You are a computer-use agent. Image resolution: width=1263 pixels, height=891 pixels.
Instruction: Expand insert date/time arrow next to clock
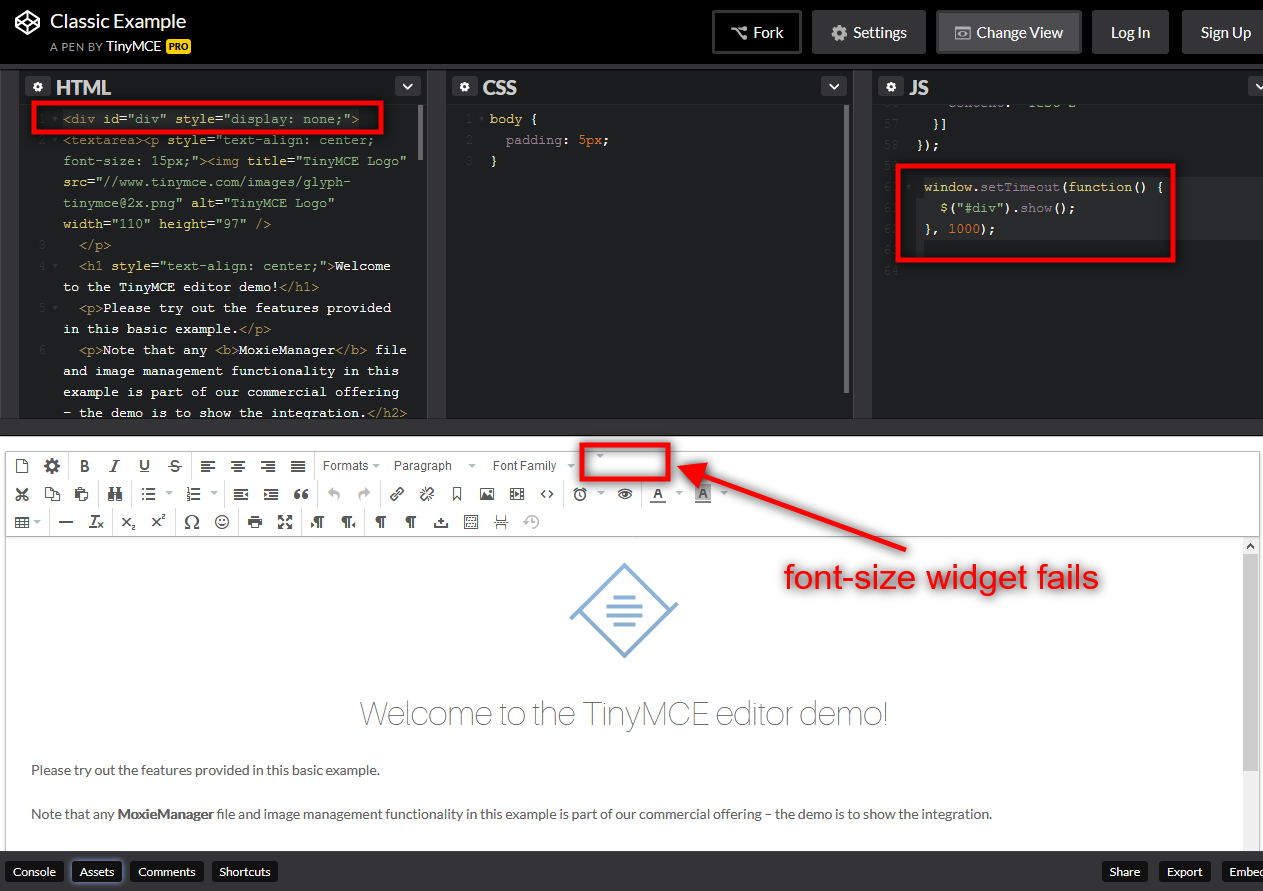[x=601, y=494]
